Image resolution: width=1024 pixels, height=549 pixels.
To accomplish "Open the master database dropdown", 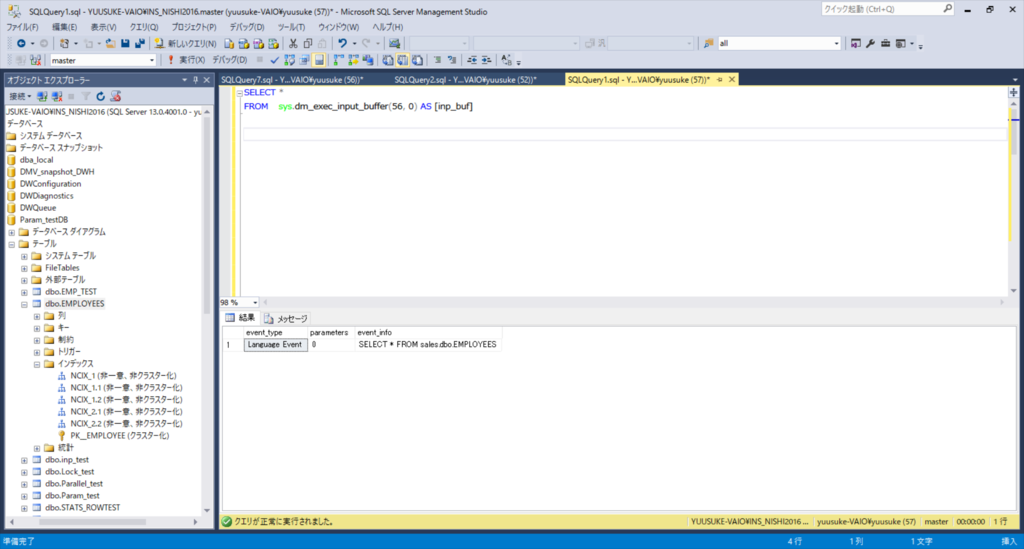I will click(152, 60).
